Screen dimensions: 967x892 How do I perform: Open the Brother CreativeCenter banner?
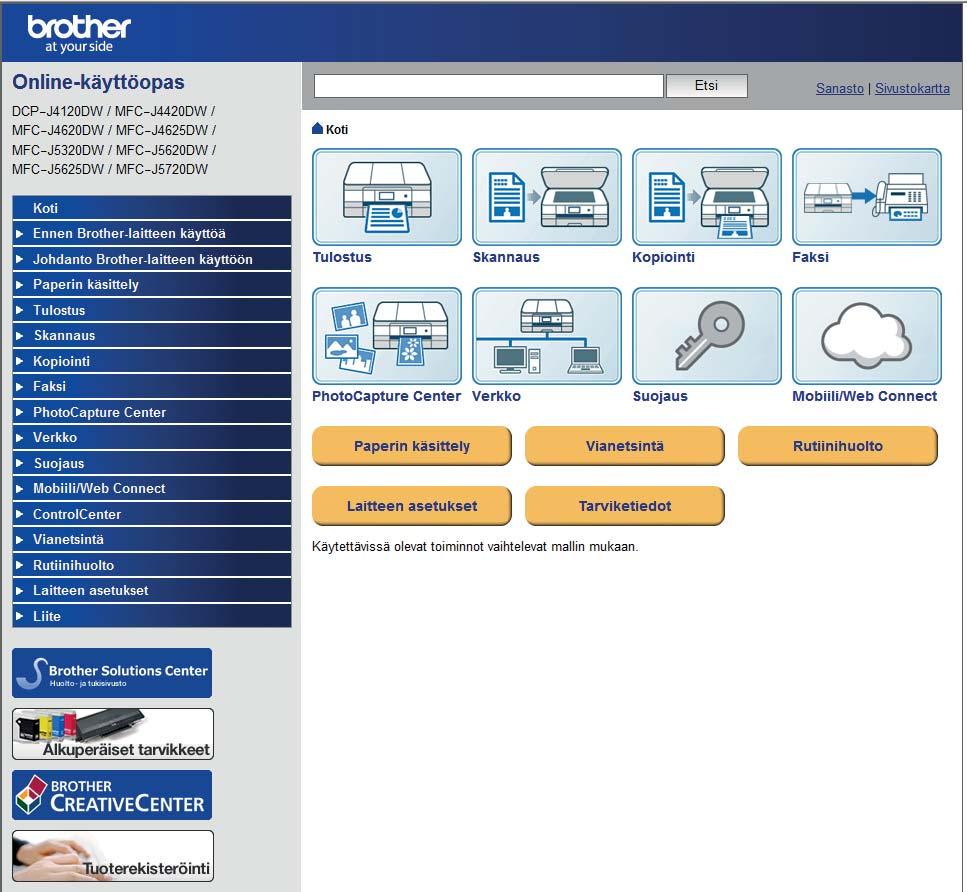pyautogui.click(x=112, y=795)
